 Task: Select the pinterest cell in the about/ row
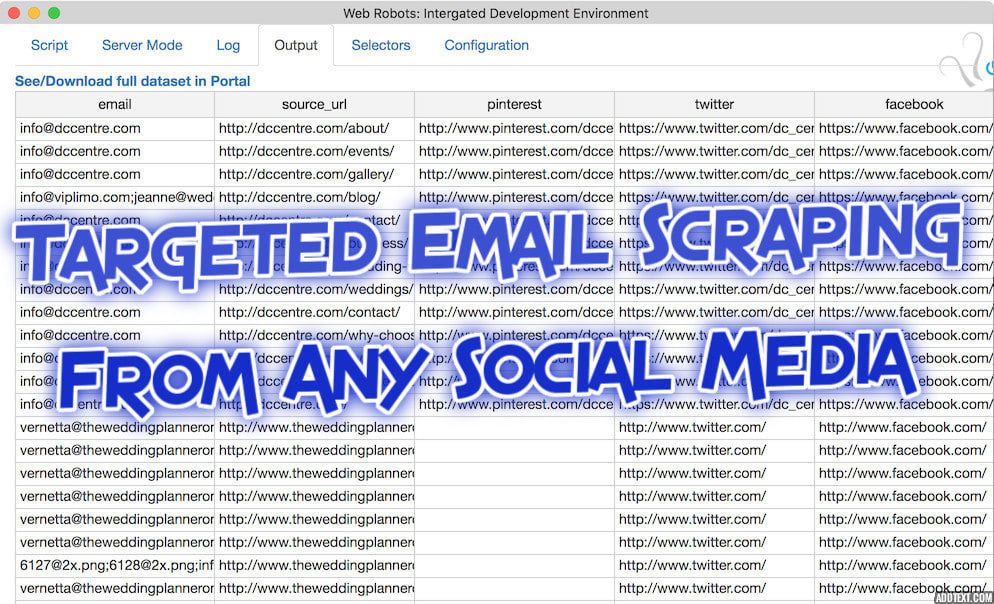(x=514, y=129)
